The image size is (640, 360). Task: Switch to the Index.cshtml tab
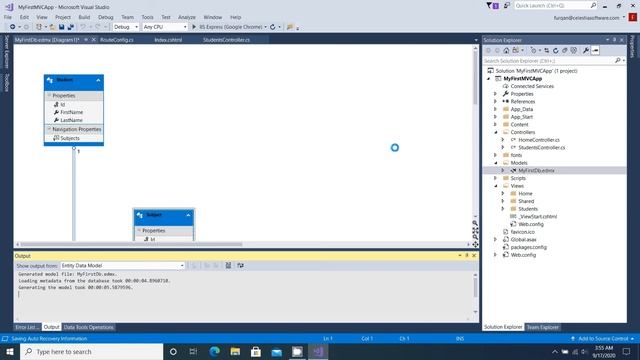pos(168,40)
